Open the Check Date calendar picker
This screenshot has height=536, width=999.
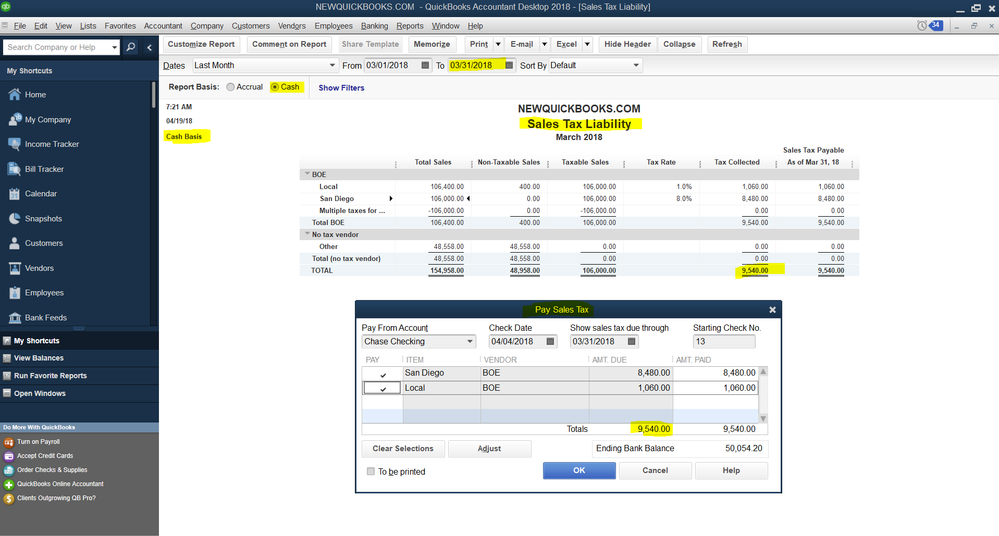[550, 342]
